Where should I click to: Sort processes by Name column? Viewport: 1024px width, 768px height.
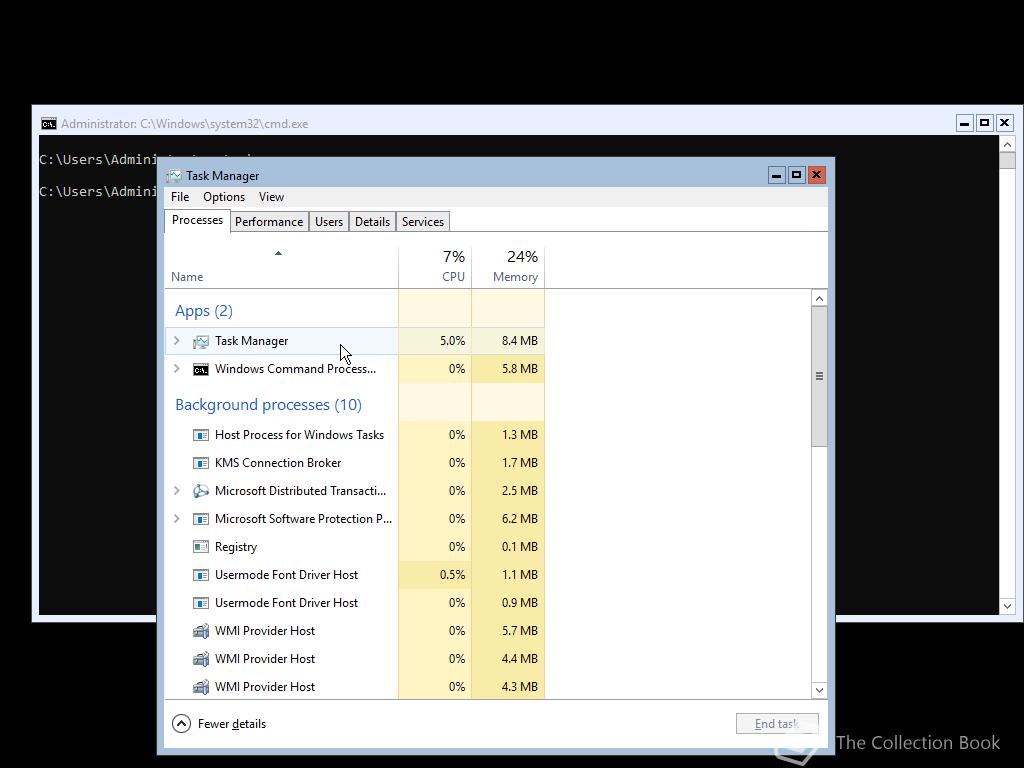point(281,268)
